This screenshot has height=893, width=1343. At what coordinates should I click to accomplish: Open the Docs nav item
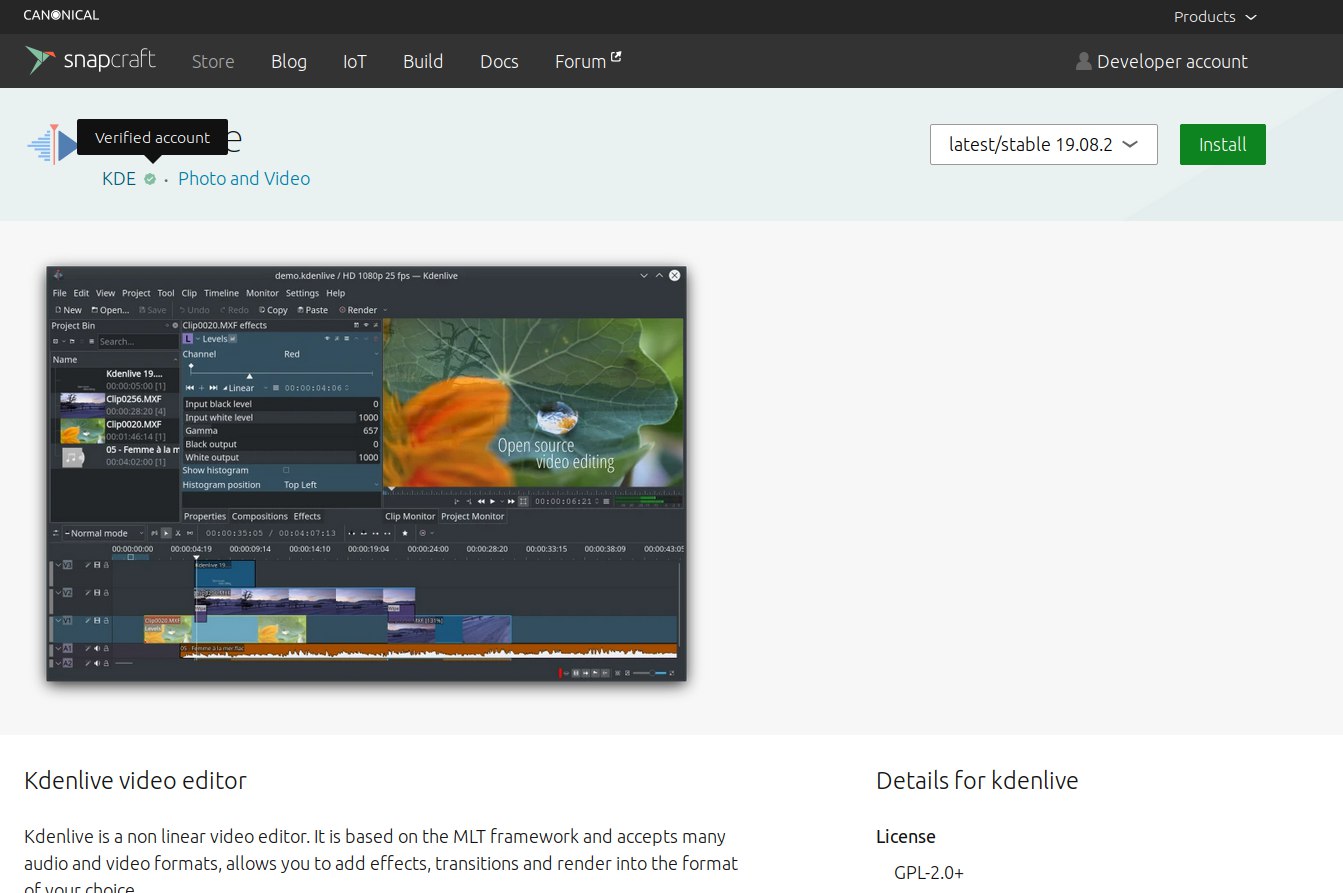click(499, 61)
